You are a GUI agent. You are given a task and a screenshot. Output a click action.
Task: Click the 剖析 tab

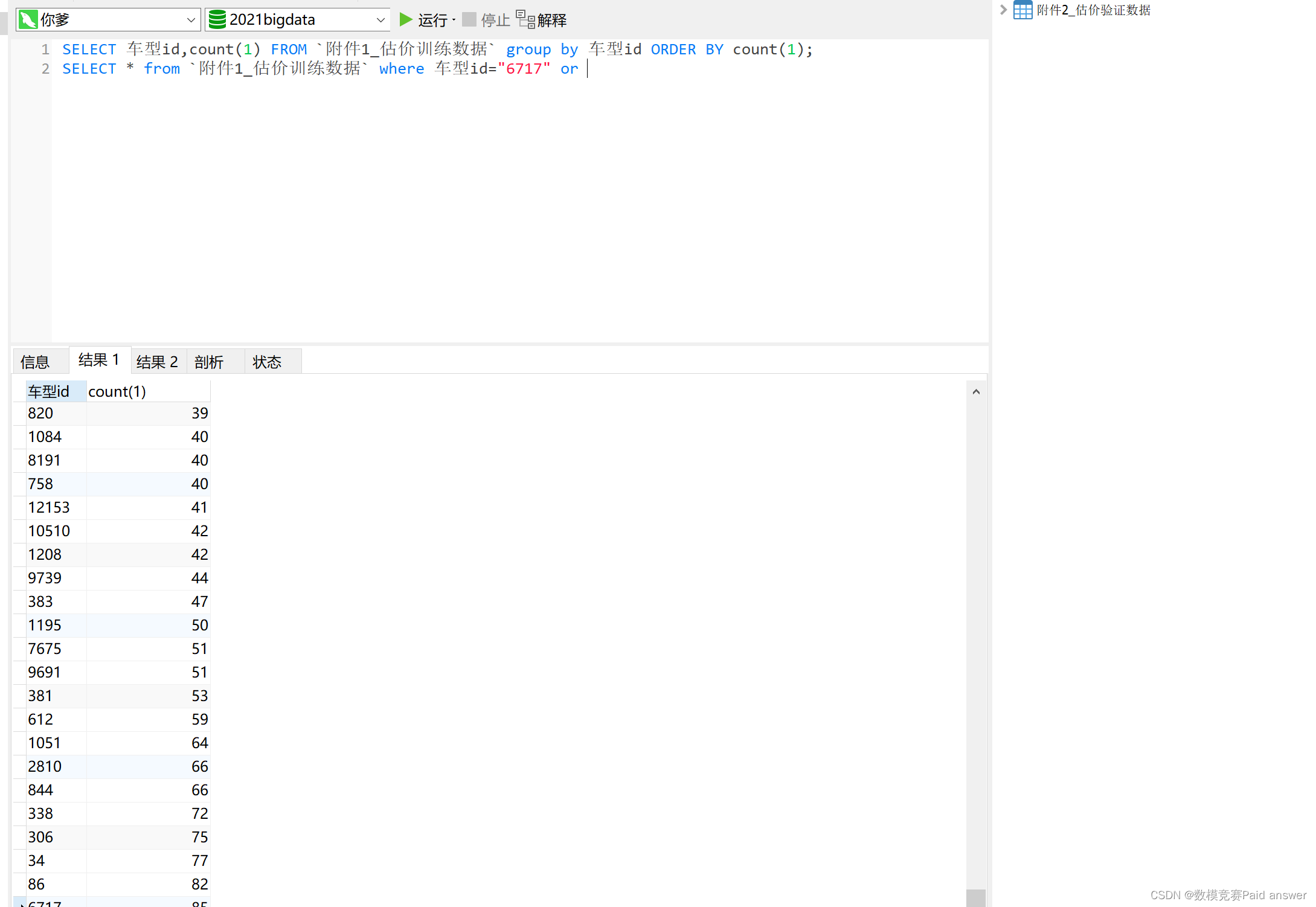tap(210, 361)
